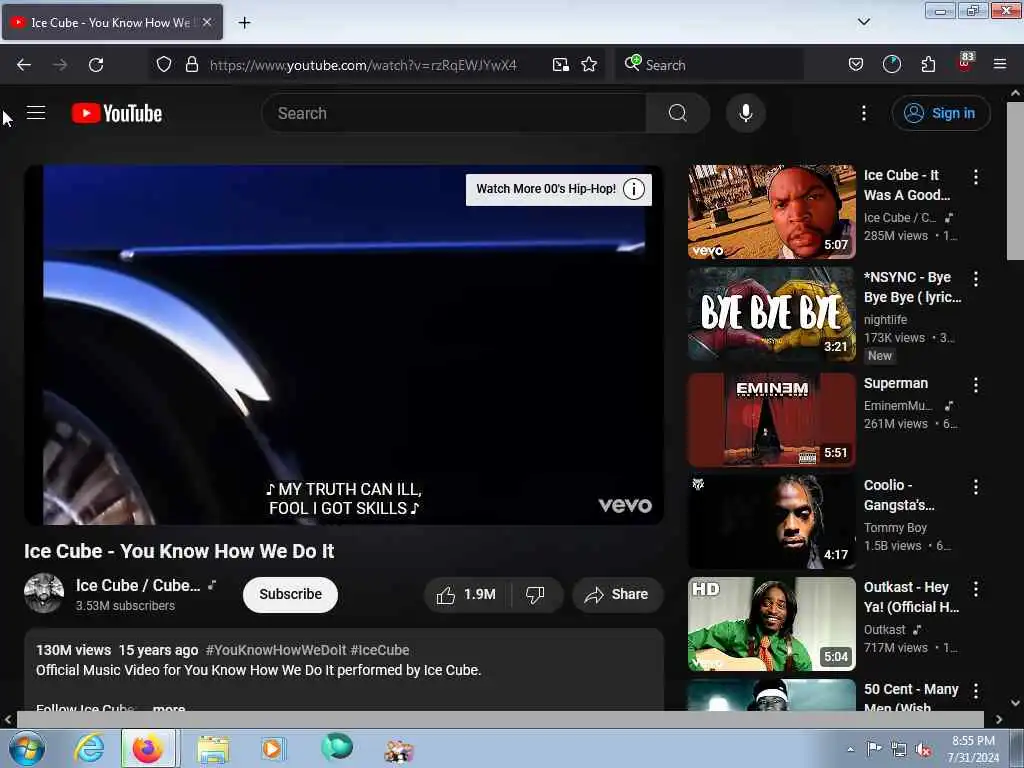
Task: Expand the list all tabs dropdown arrow
Action: pos(863,22)
